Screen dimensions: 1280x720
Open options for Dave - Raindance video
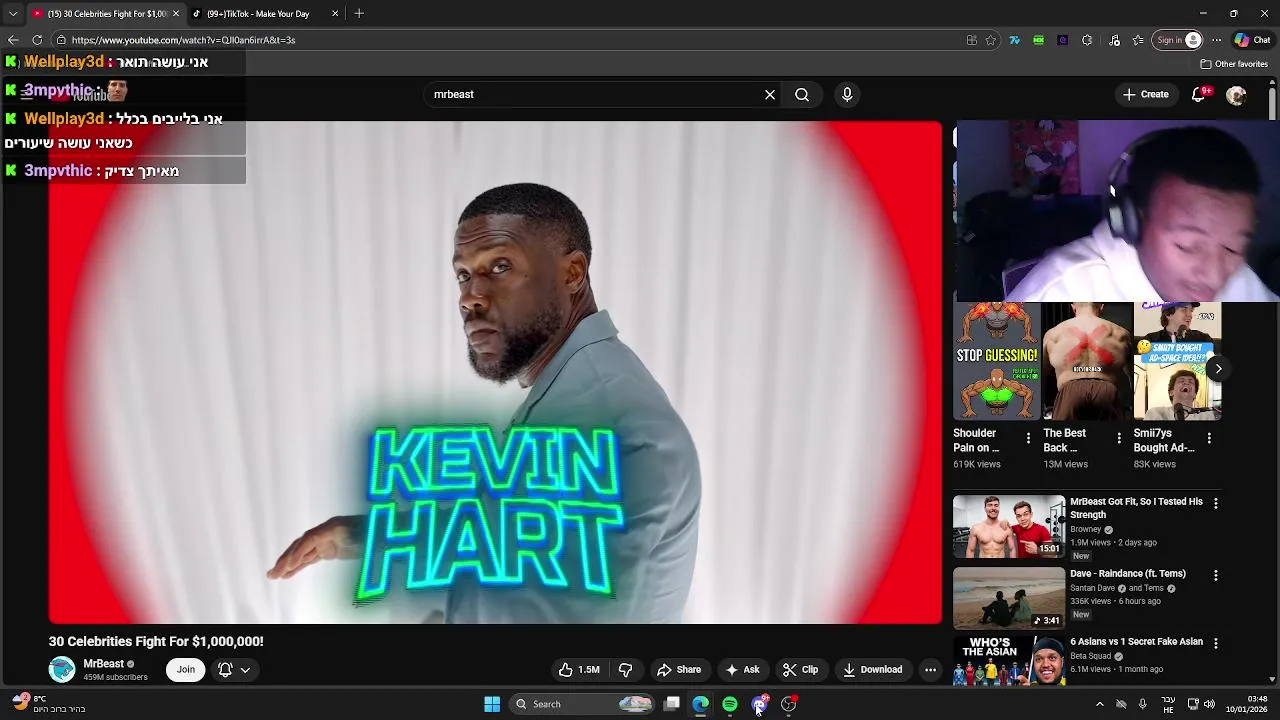pyautogui.click(x=1215, y=575)
